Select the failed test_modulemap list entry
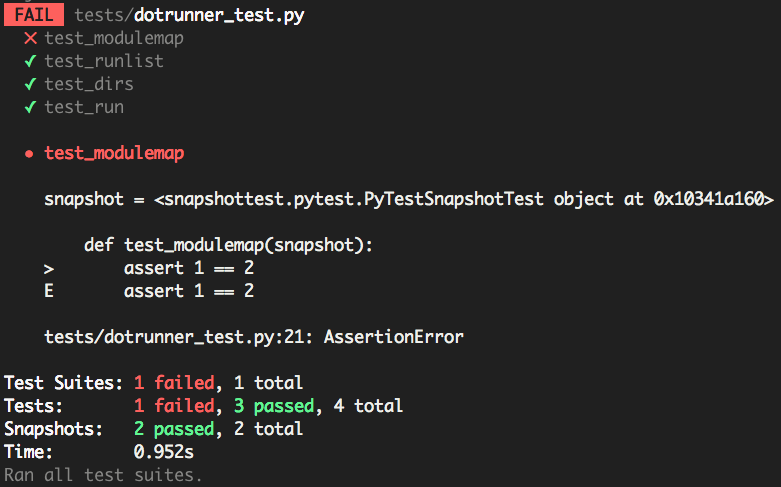 (114, 38)
